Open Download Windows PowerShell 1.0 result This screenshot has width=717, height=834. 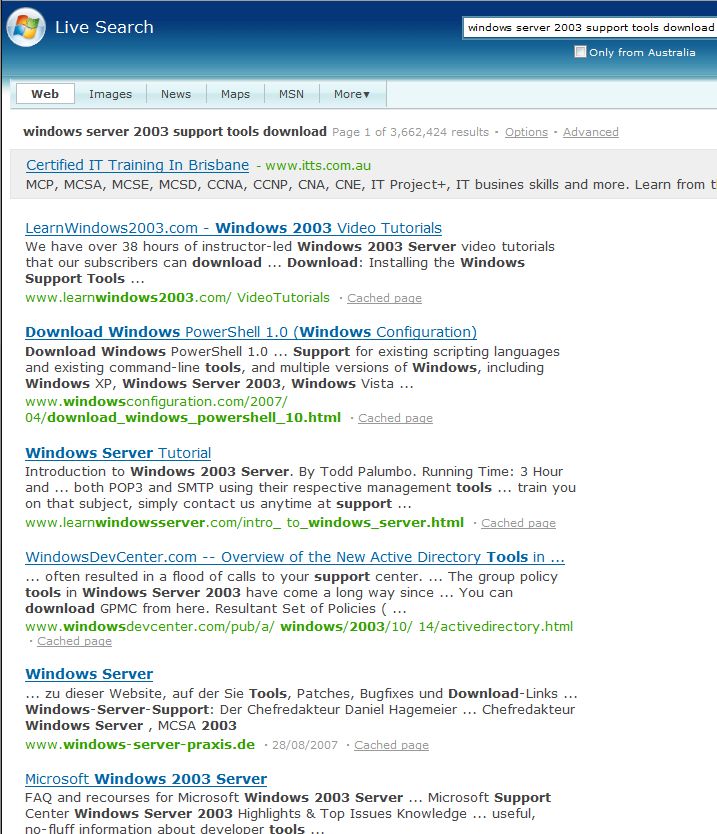(251, 332)
